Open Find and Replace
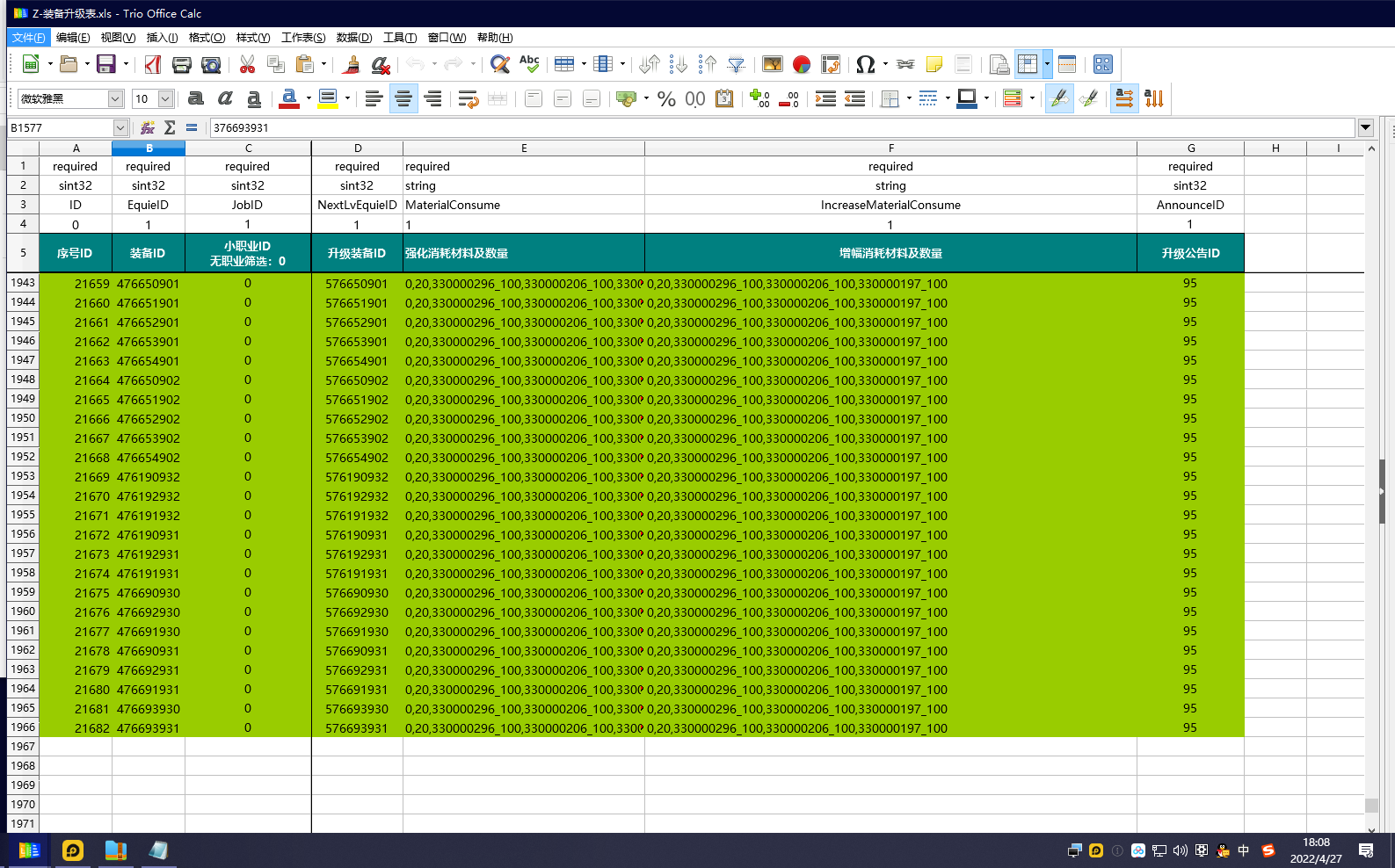This screenshot has height=868, width=1395. (x=500, y=64)
